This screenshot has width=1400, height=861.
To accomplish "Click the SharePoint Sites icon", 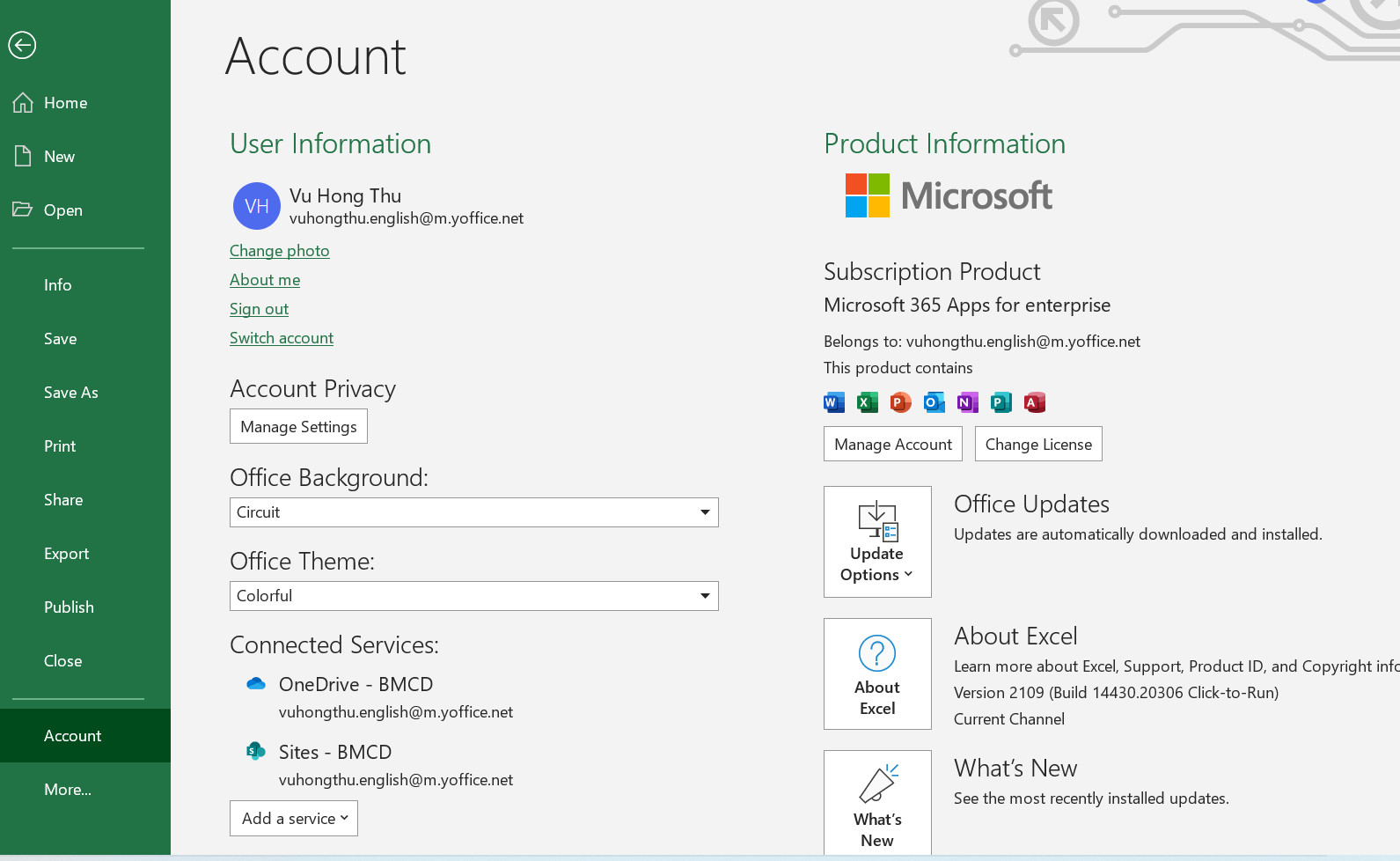I will (256, 751).
